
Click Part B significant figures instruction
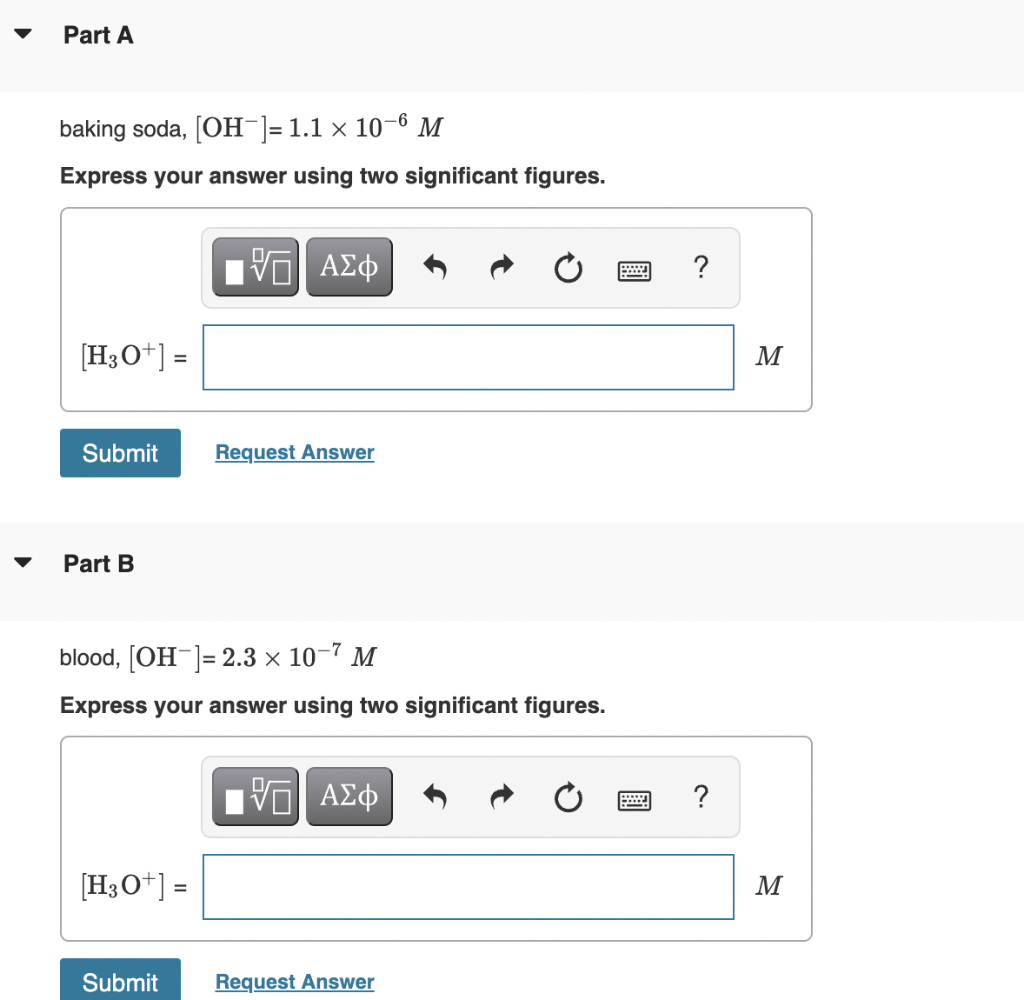tap(333, 705)
